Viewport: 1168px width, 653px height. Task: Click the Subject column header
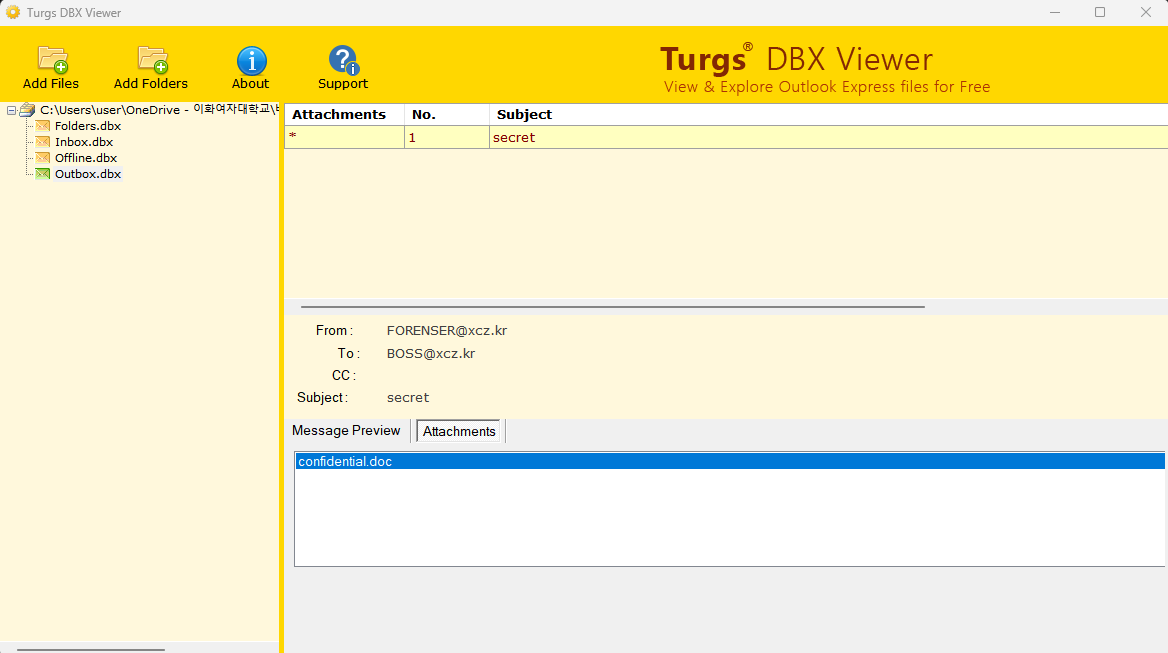point(828,115)
